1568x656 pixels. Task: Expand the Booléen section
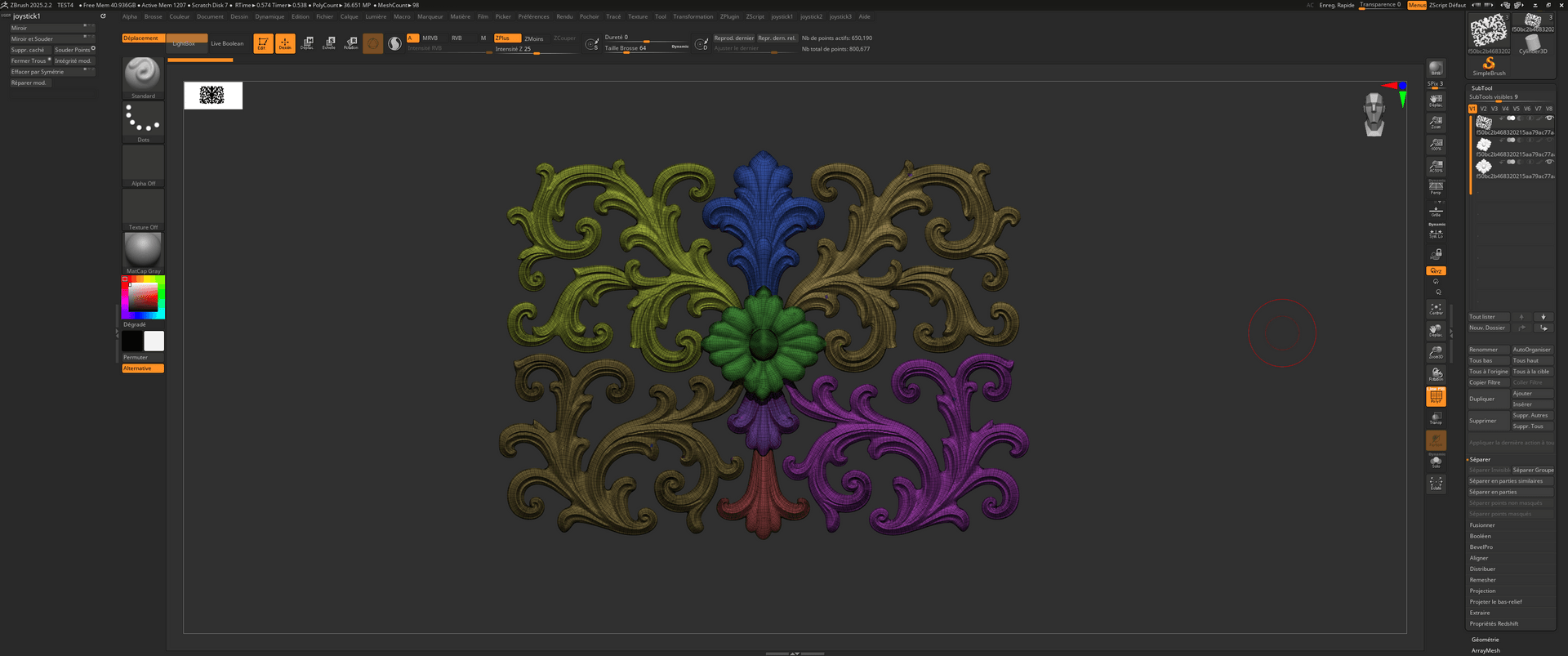pos(1480,536)
